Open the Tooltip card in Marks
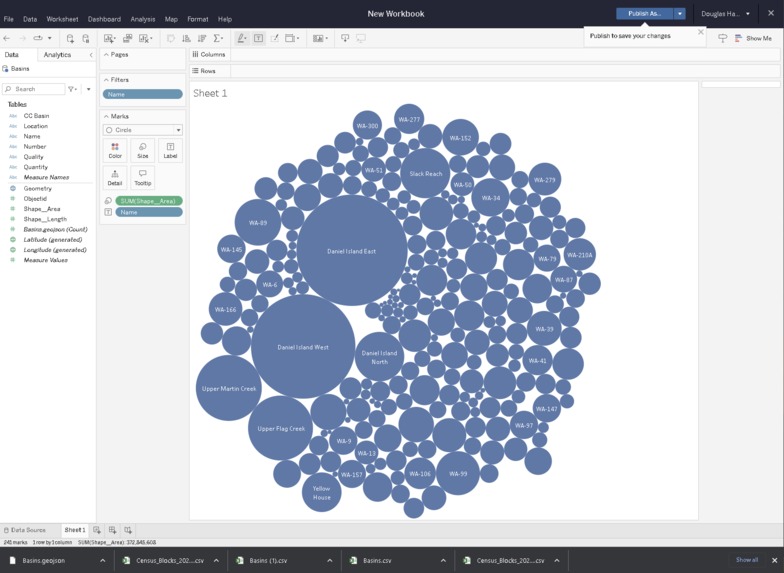784x573 pixels. 142,178
